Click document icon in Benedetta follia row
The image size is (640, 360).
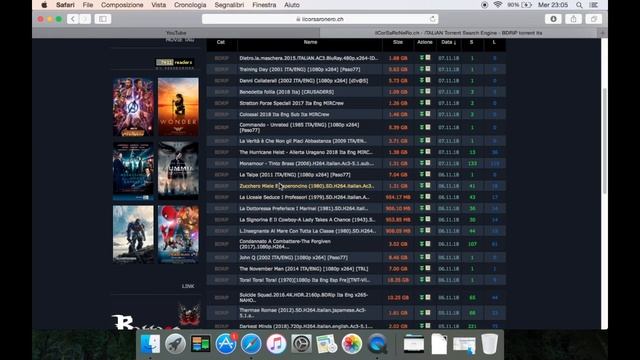tap(428, 91)
